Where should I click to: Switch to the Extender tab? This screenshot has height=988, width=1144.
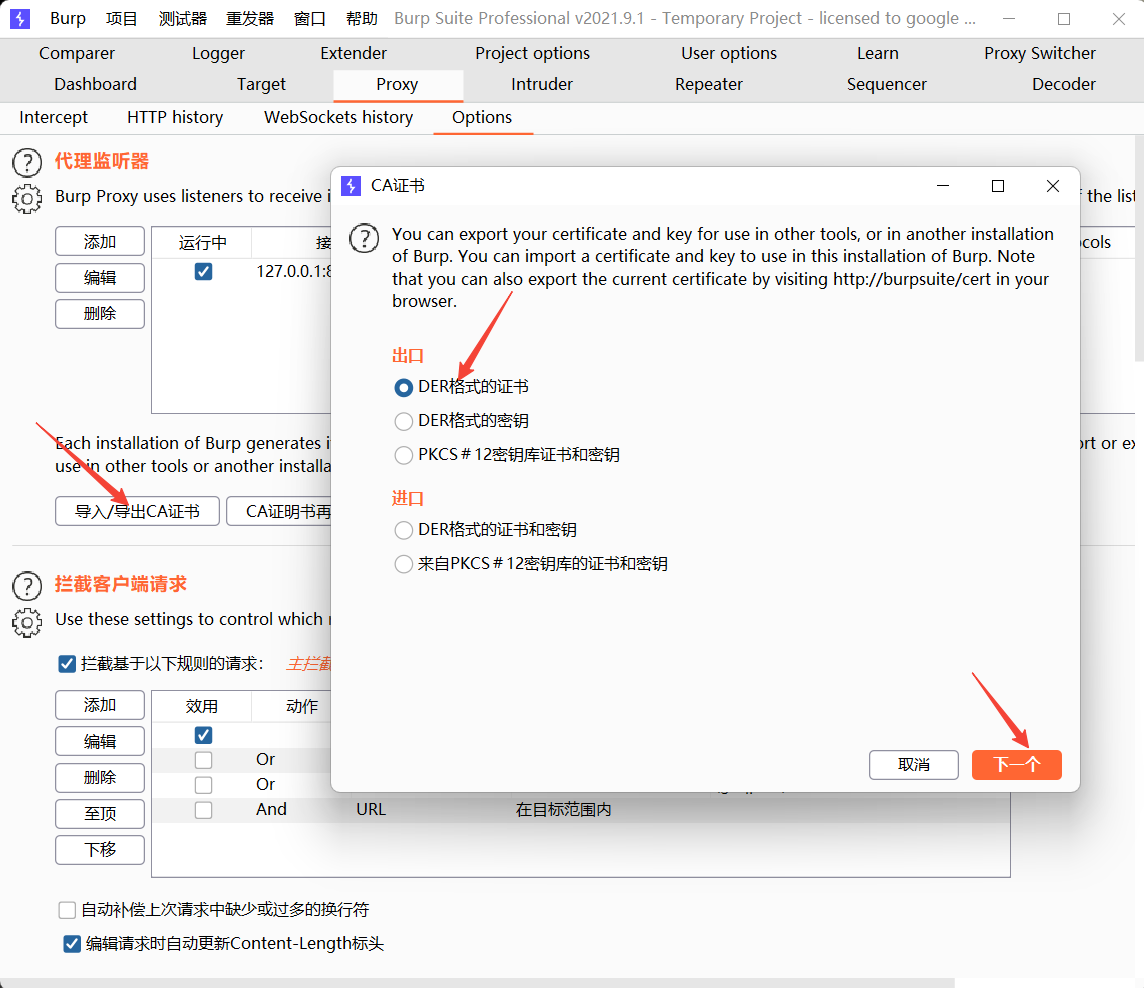click(x=353, y=53)
